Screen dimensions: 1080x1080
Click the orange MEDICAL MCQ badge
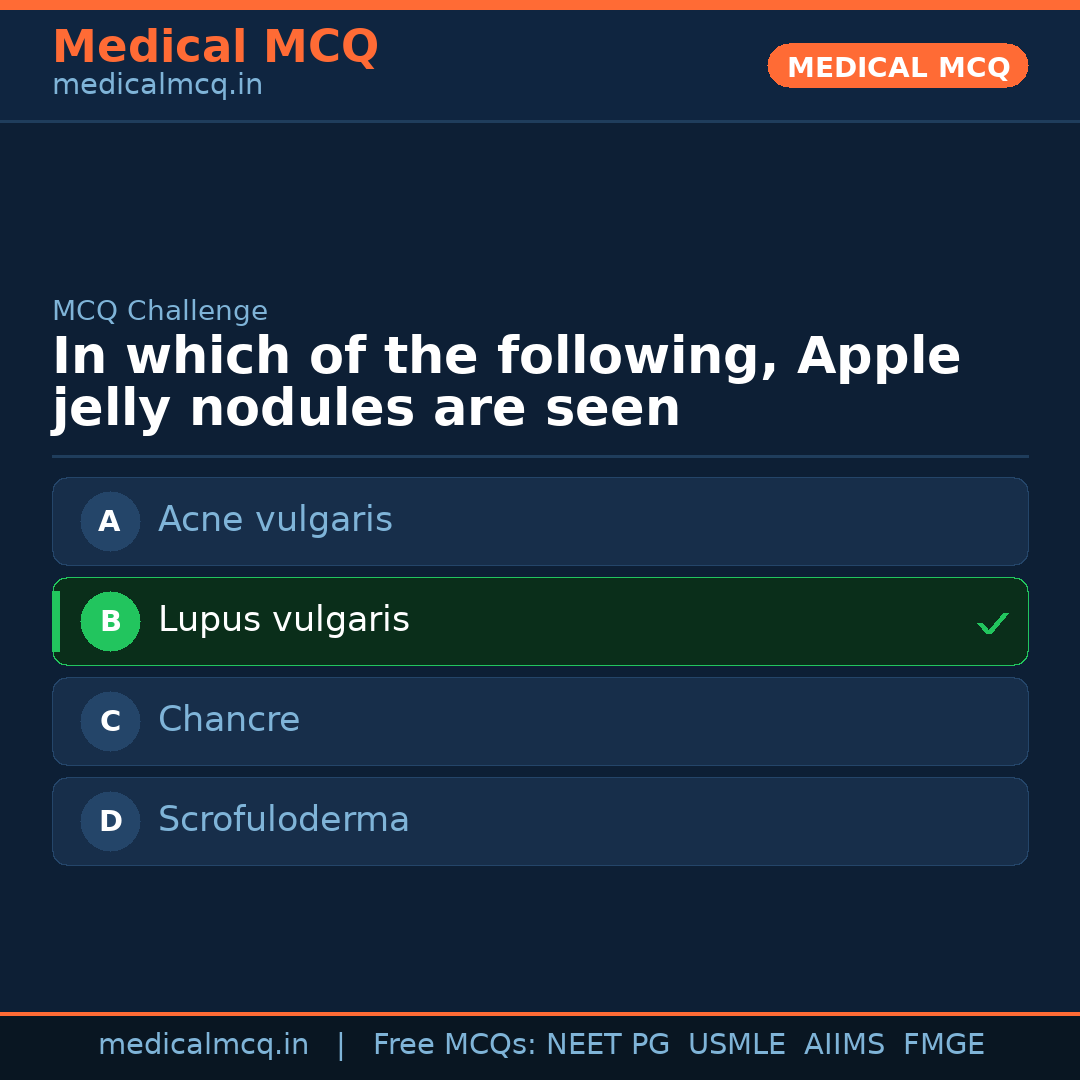click(897, 66)
